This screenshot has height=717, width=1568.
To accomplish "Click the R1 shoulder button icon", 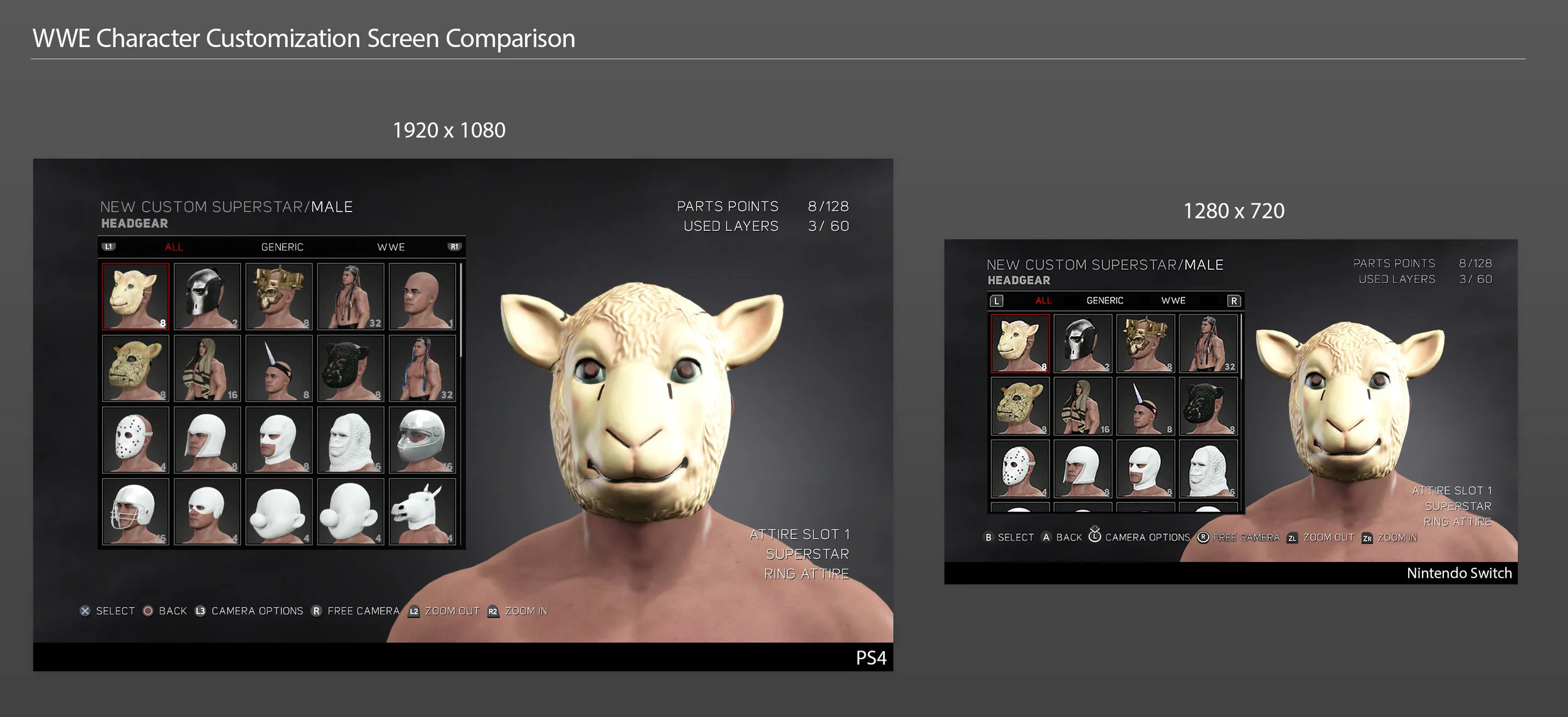I will [x=454, y=247].
